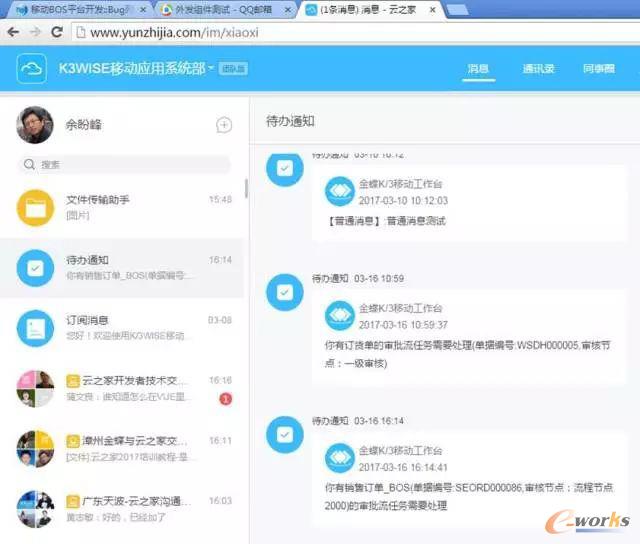Click the red unread badge 1

click(225, 399)
